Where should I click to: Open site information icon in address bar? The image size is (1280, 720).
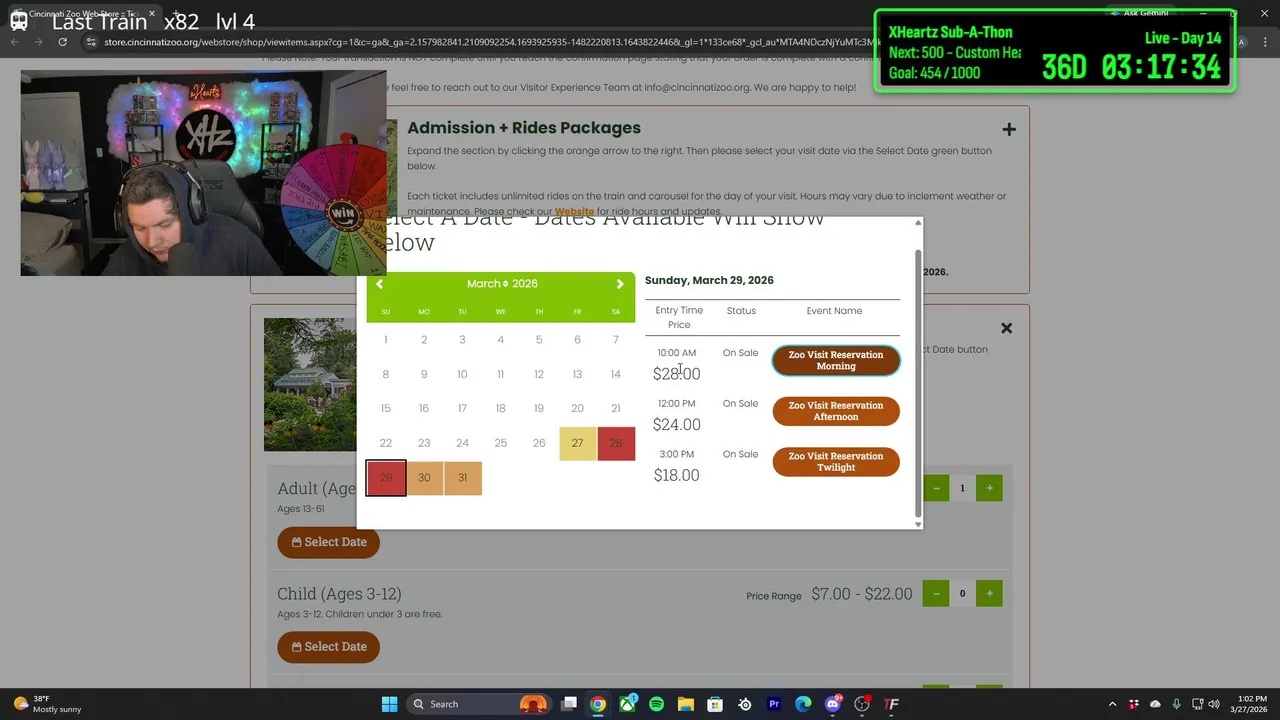click(x=91, y=42)
